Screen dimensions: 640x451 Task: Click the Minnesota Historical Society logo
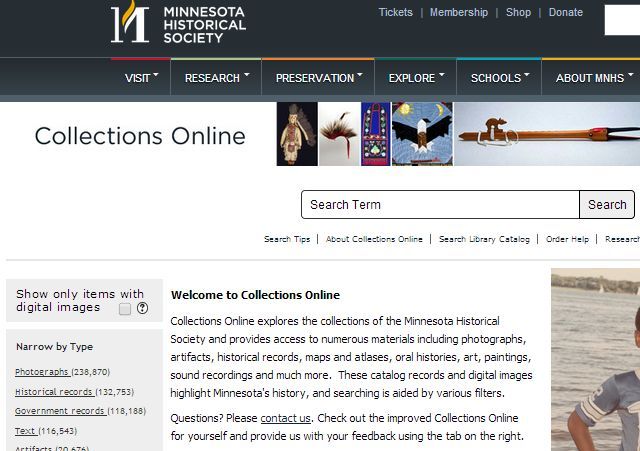(178, 22)
